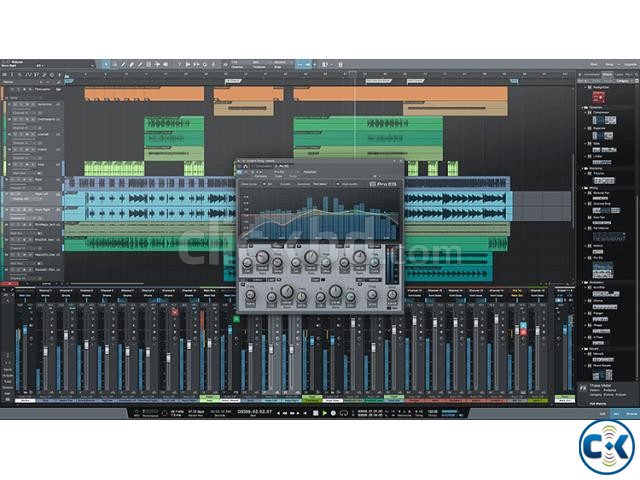This screenshot has width=640, height=480.
Task: Select the Compressor effect in the browser
Action: (x=601, y=112)
